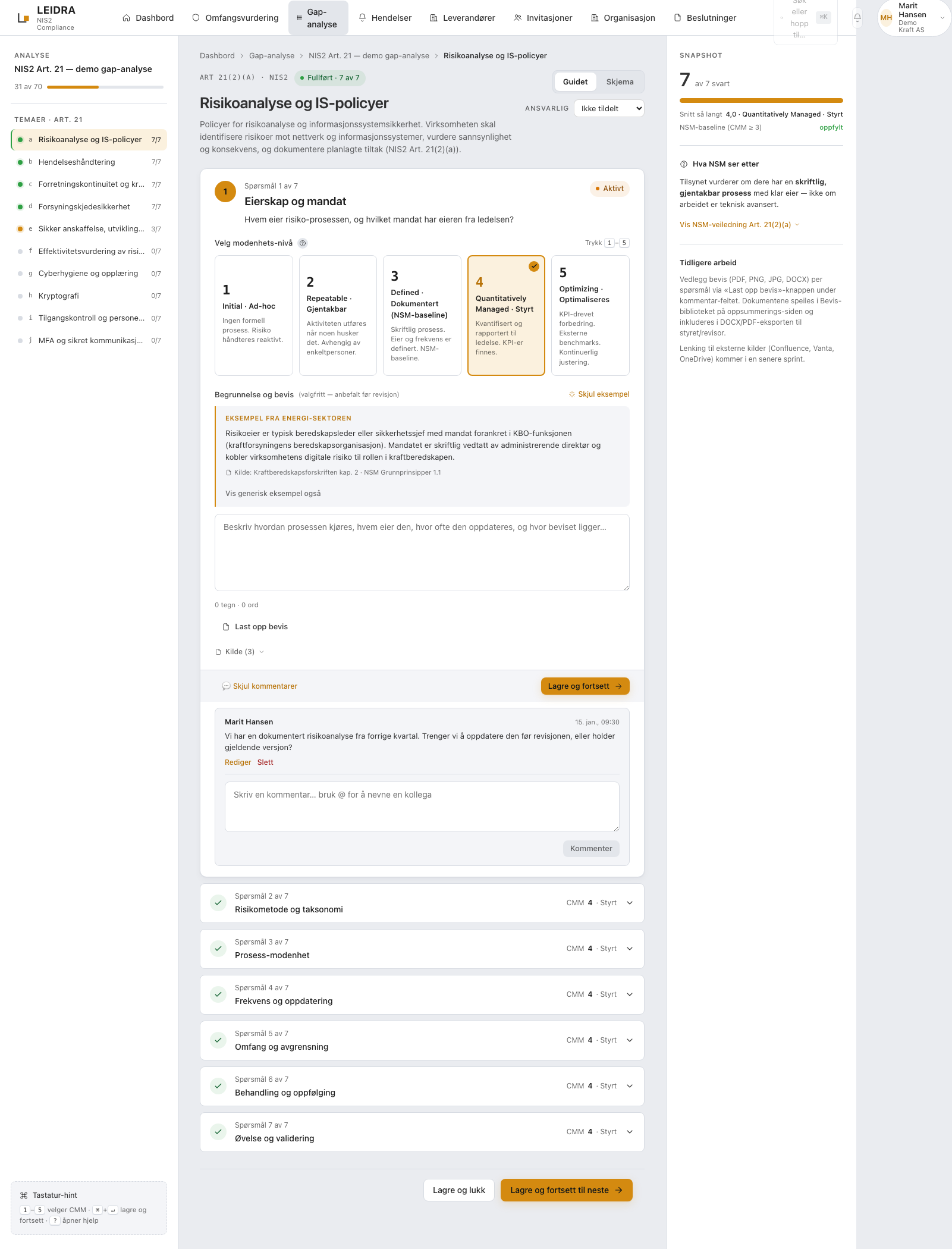Click the green check icon for Spørsmål 2

pyautogui.click(x=218, y=903)
